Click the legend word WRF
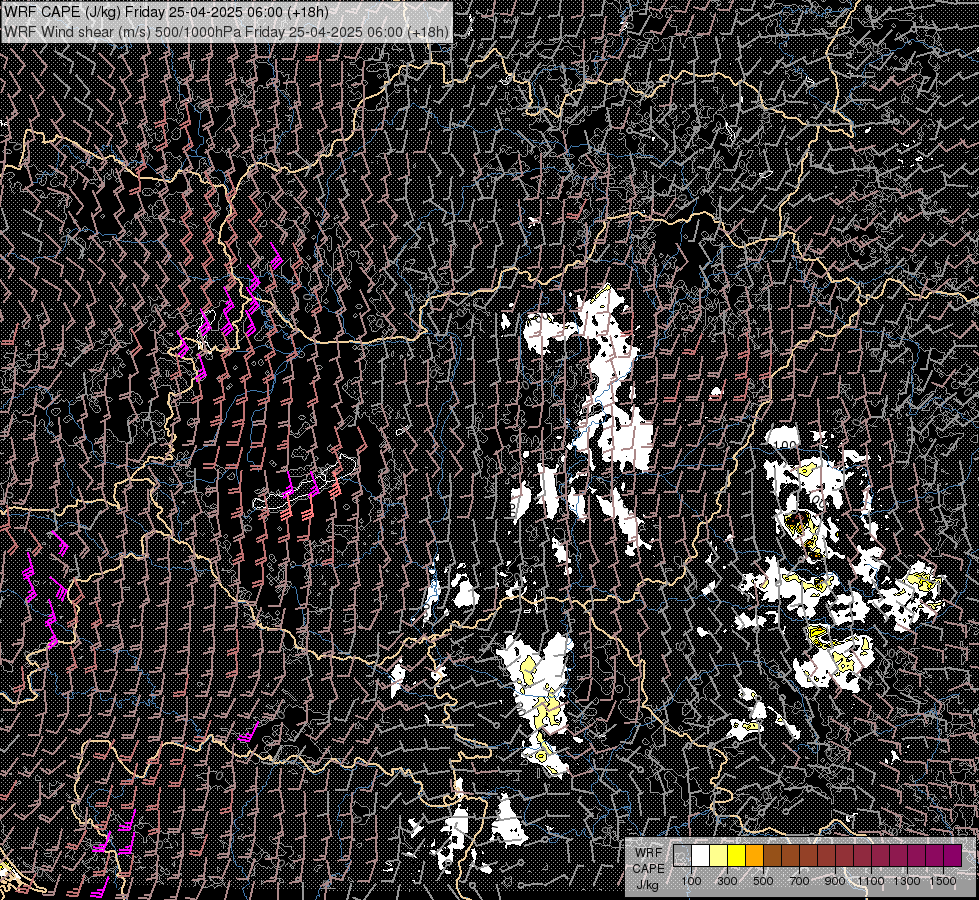The height and width of the screenshot is (900, 979). tap(649, 853)
